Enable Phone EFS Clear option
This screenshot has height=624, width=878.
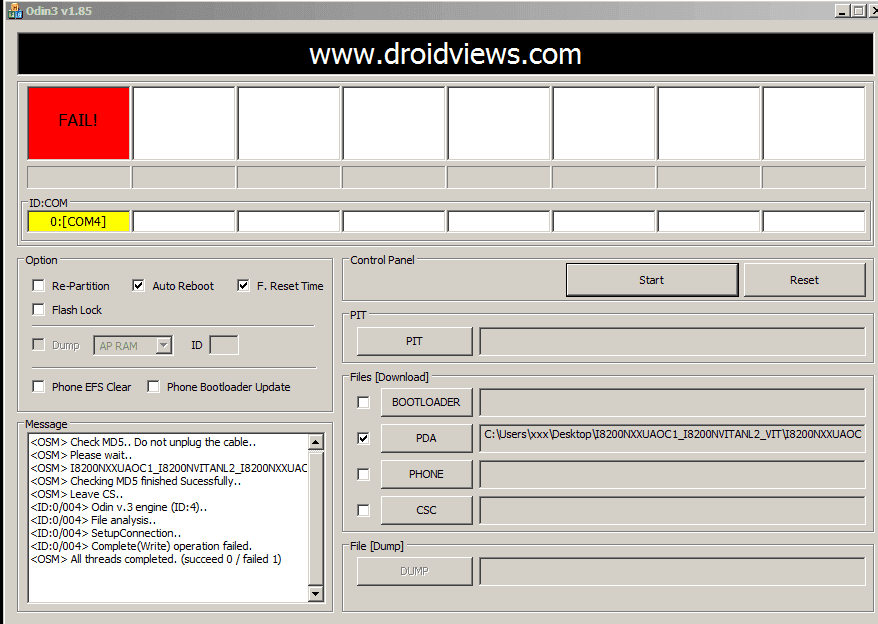(38, 386)
